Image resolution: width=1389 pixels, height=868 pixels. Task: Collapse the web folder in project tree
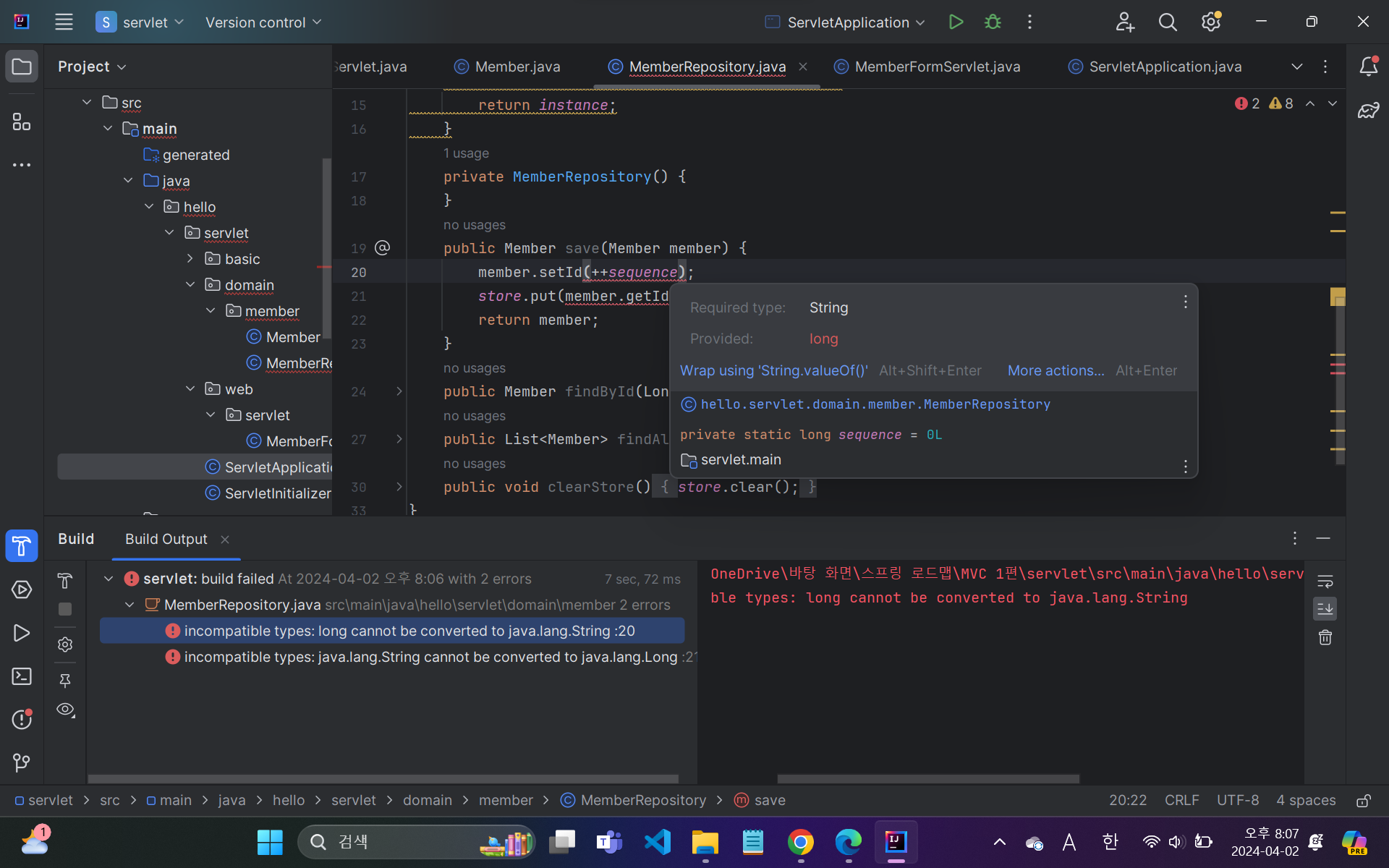coord(190,389)
